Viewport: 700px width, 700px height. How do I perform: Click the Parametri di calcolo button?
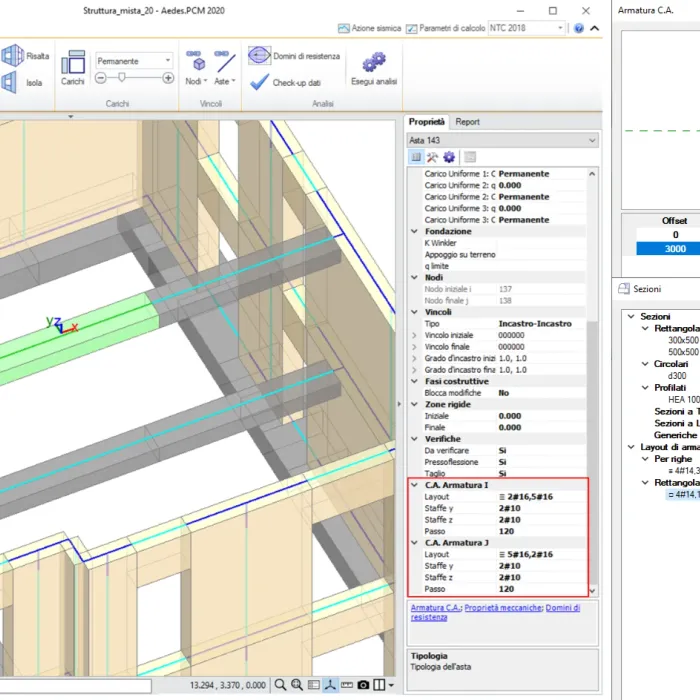(445, 28)
